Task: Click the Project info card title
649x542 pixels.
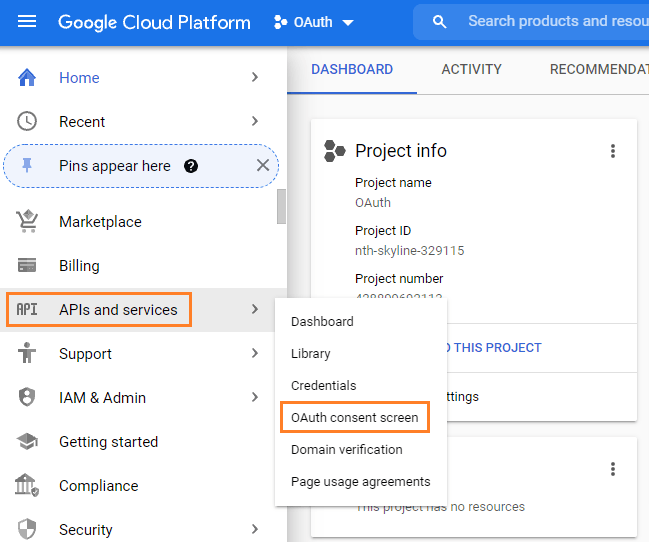Action: (401, 151)
